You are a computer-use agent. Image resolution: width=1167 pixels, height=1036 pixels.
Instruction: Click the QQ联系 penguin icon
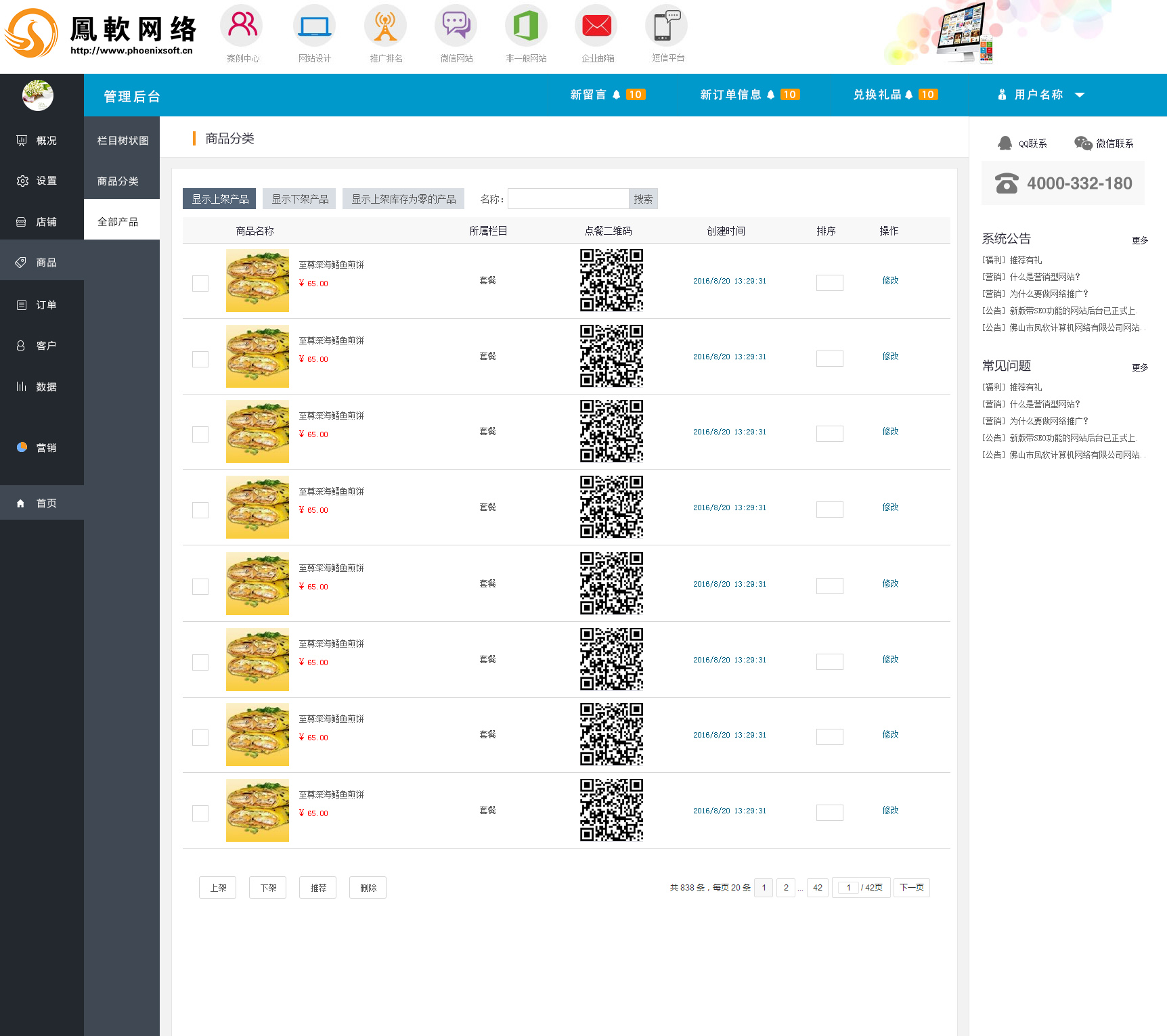pos(1005,143)
